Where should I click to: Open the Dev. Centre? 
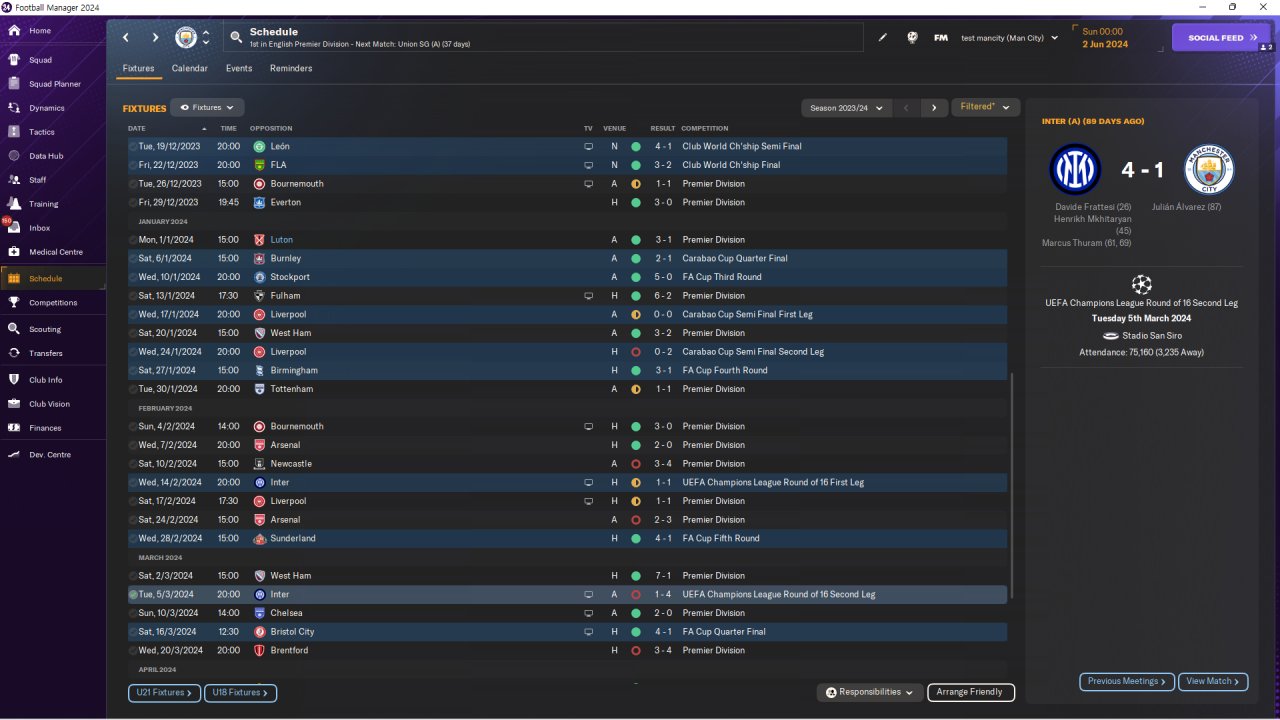(x=50, y=455)
